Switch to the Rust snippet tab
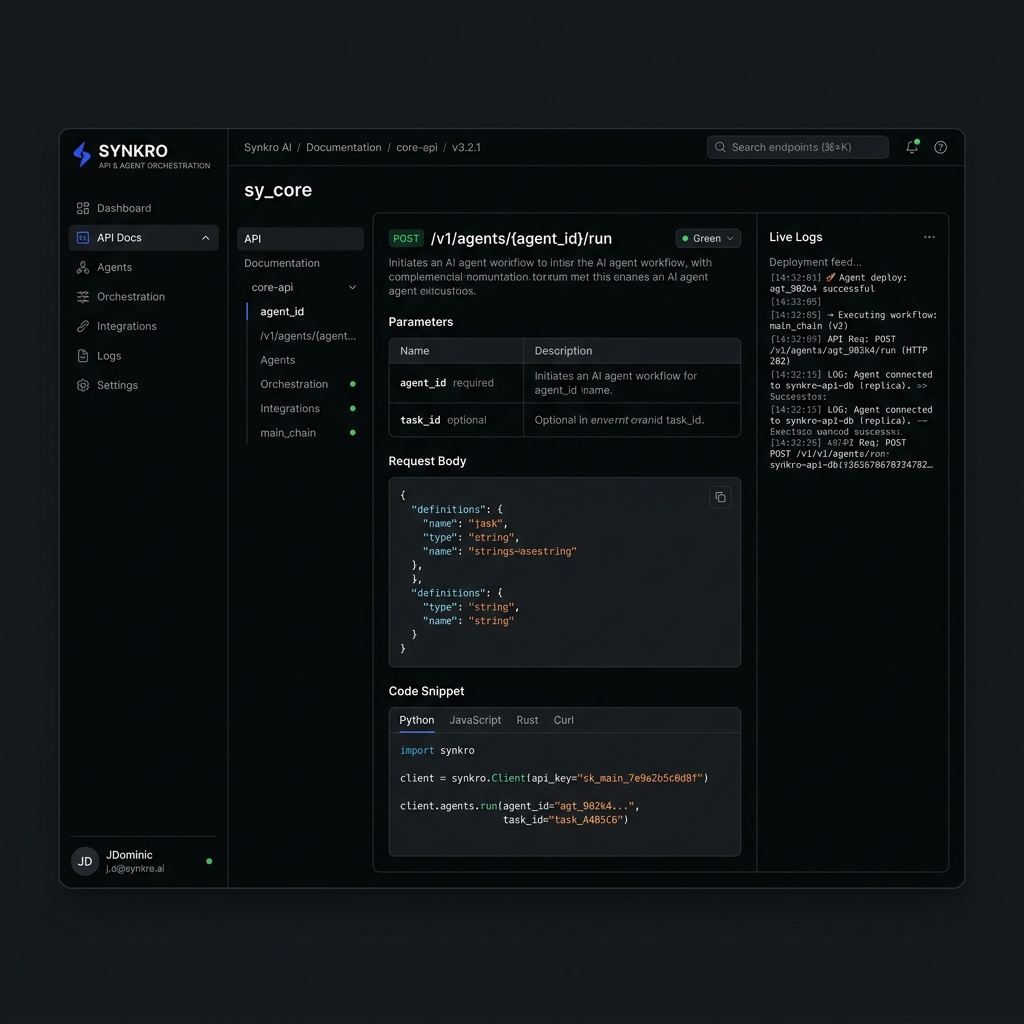 [528, 720]
